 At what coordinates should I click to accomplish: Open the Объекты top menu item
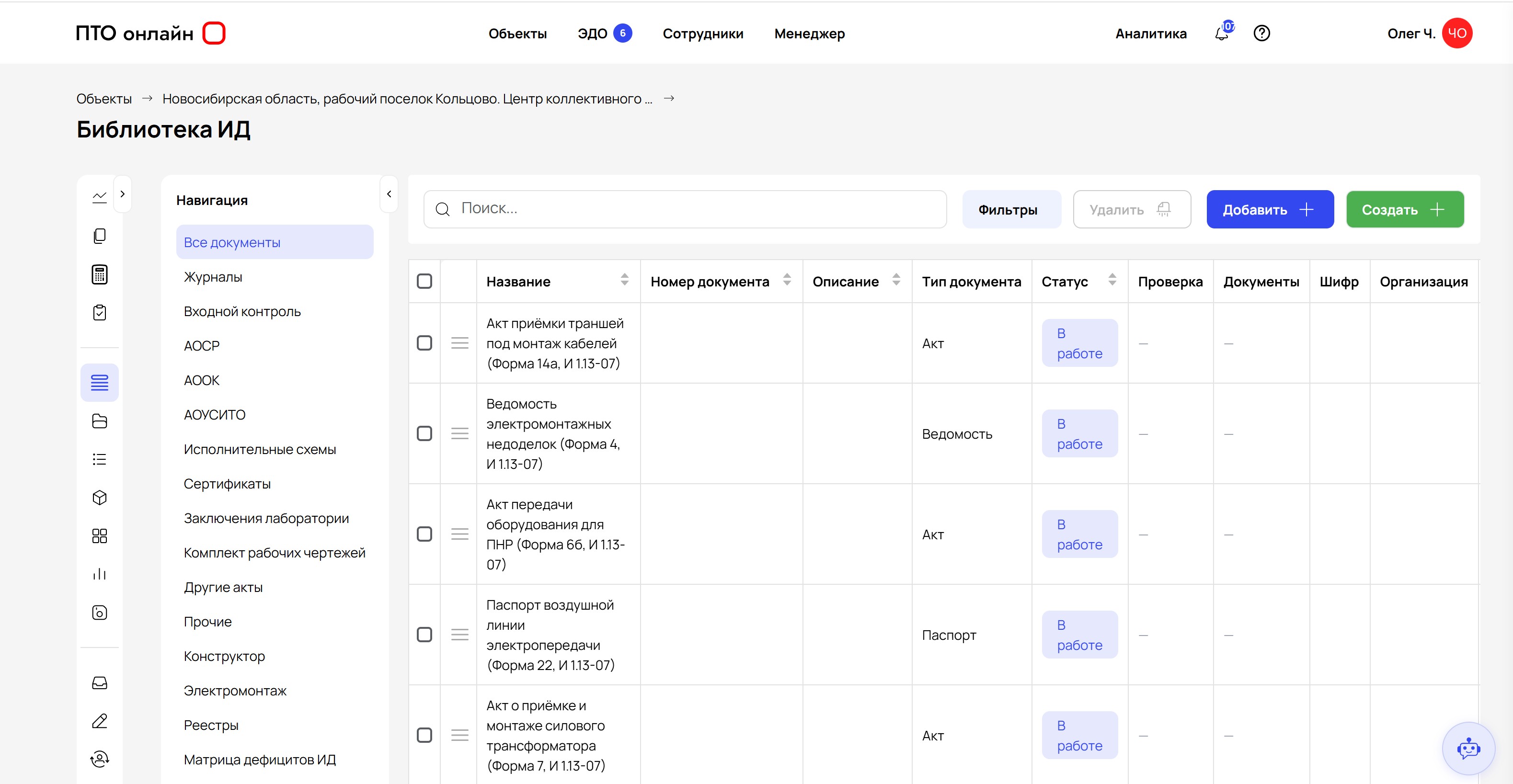[x=517, y=34]
